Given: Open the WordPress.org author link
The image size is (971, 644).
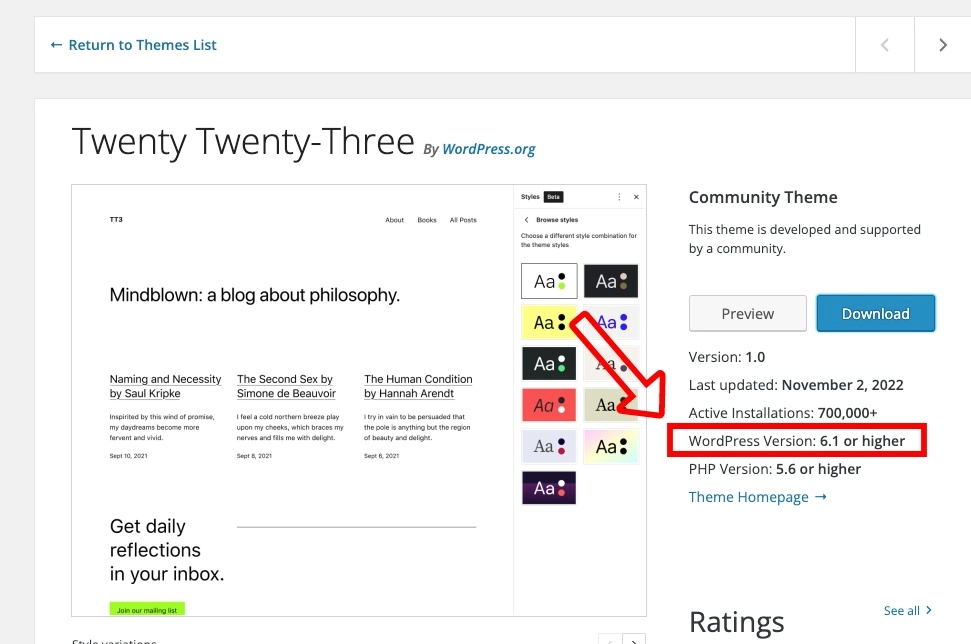Looking at the screenshot, I should (488, 149).
